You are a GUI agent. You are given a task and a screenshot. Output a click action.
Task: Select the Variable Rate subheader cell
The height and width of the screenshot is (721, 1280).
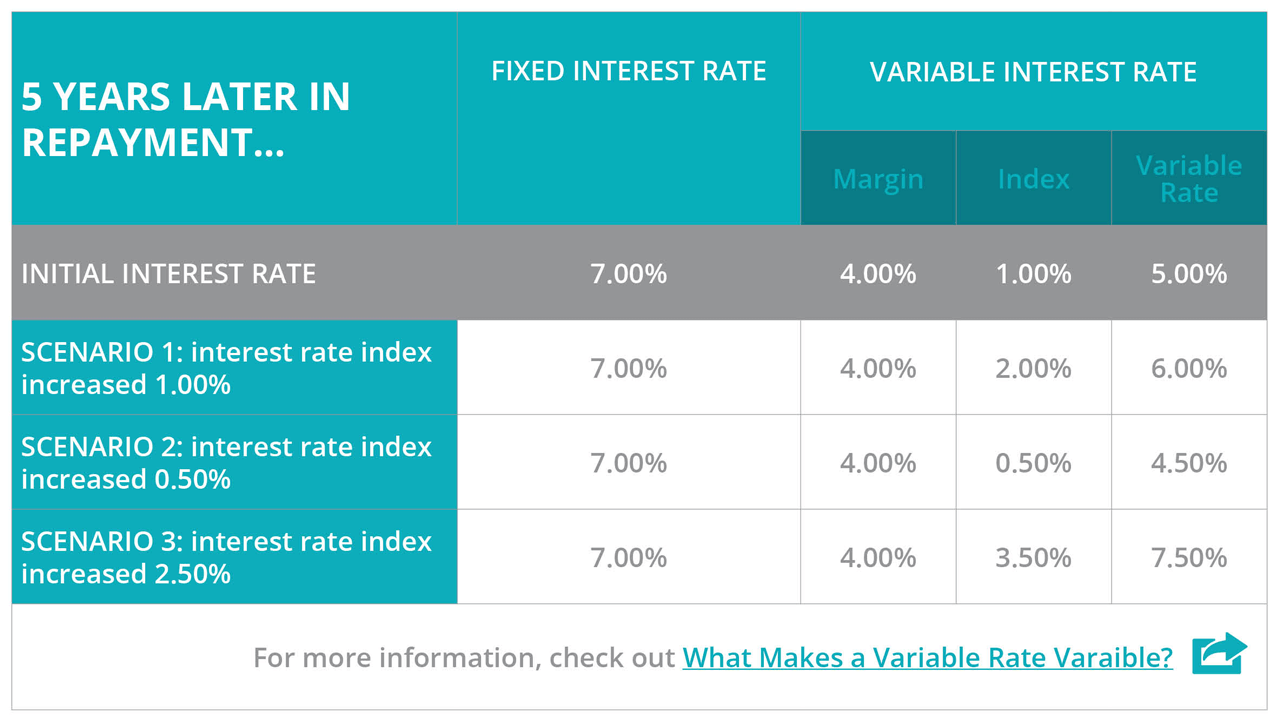(1188, 179)
